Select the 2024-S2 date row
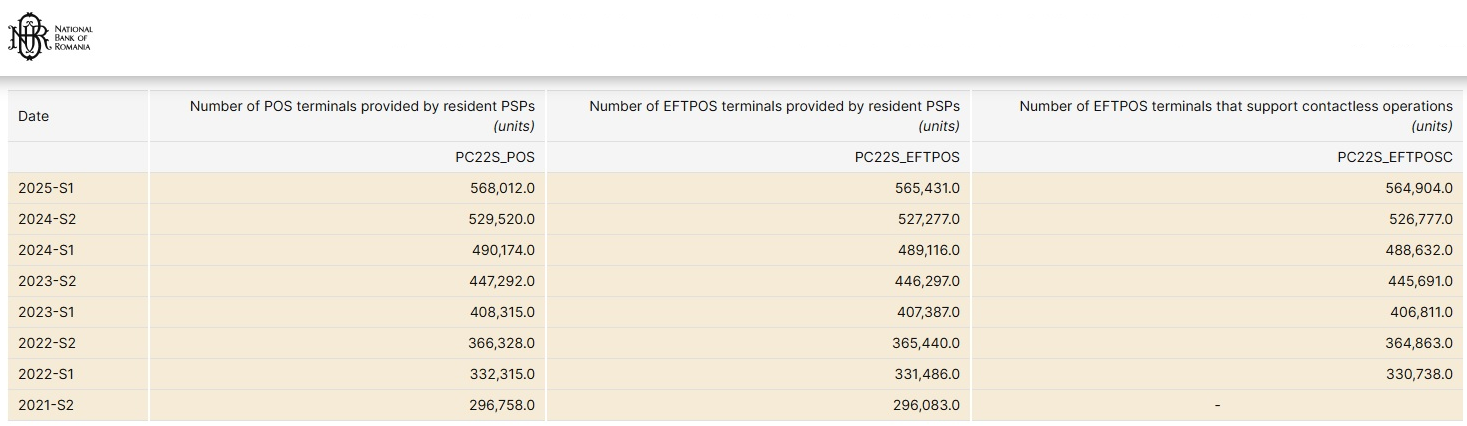The width and height of the screenshot is (1467, 426). tap(47, 219)
